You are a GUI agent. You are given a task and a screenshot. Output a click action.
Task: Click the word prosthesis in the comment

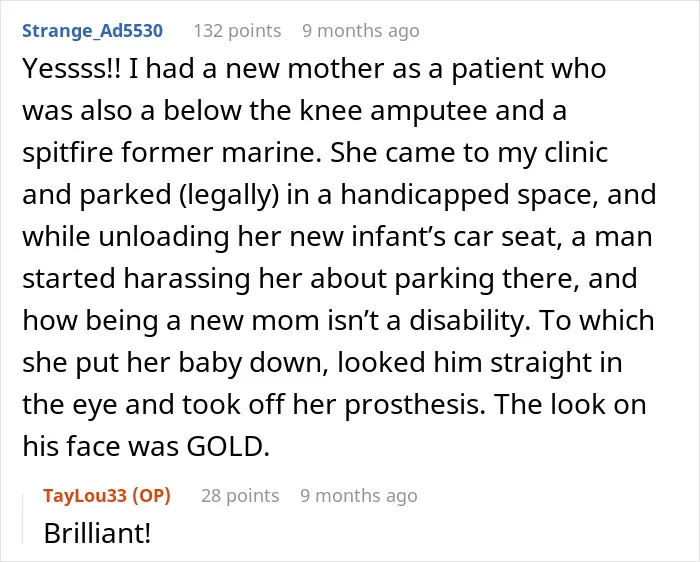point(415,405)
